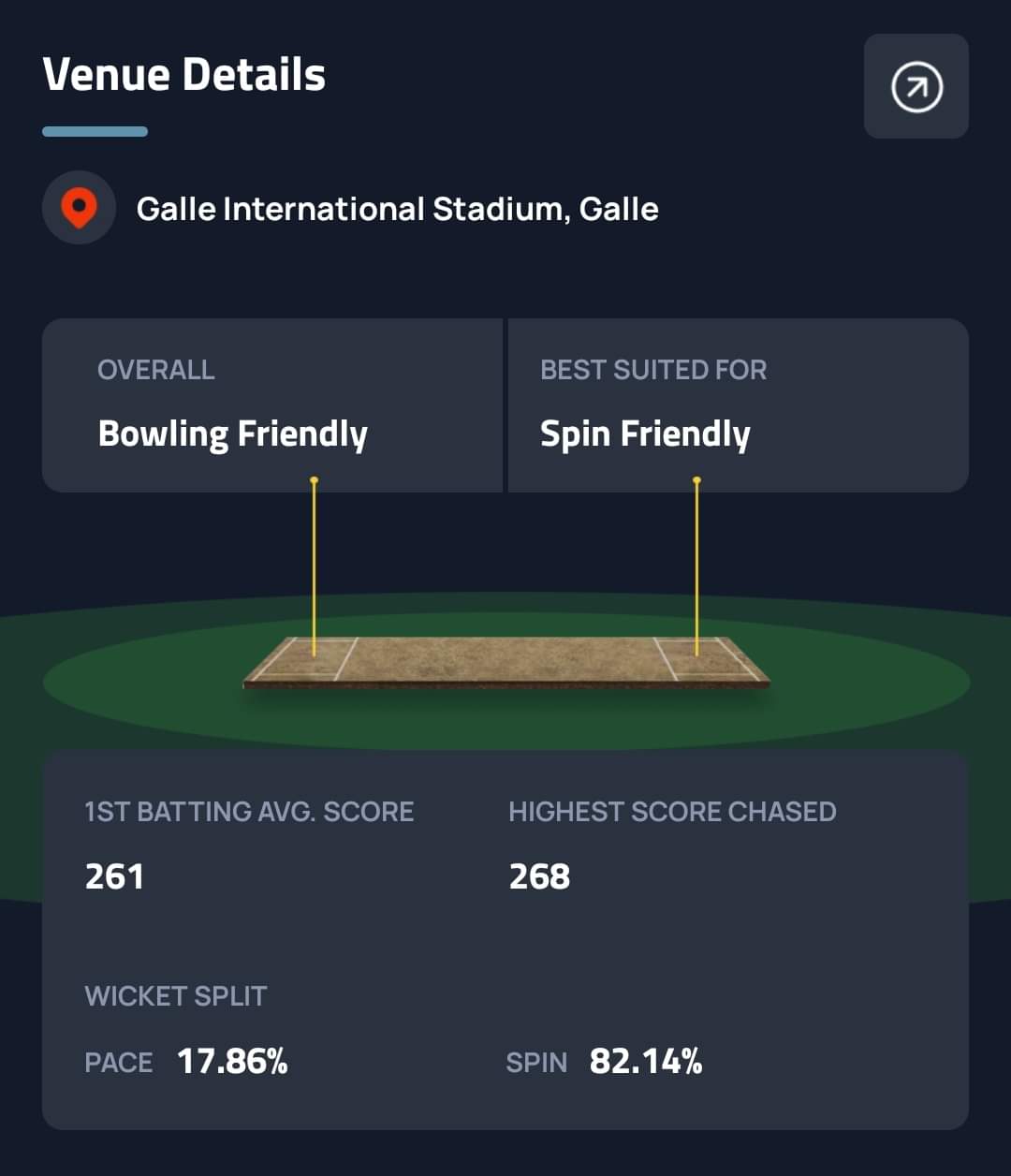Image resolution: width=1011 pixels, height=1176 pixels.
Task: Tap the cricket pitch illustration
Action: [x=505, y=661]
